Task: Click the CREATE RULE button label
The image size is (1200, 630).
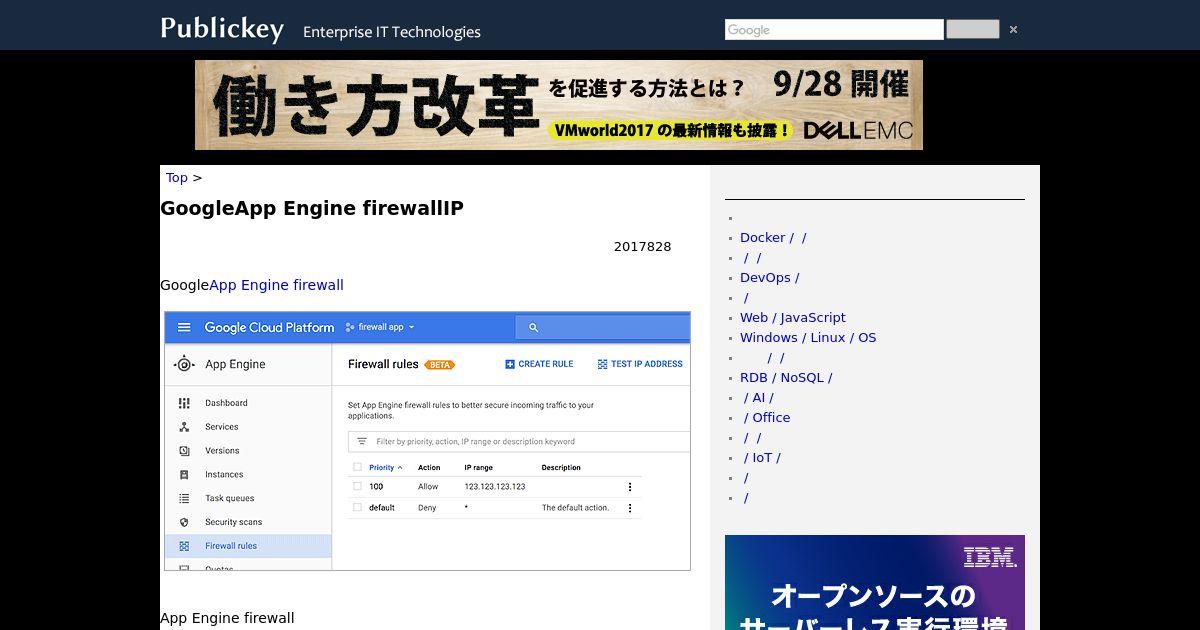Action: click(x=546, y=364)
